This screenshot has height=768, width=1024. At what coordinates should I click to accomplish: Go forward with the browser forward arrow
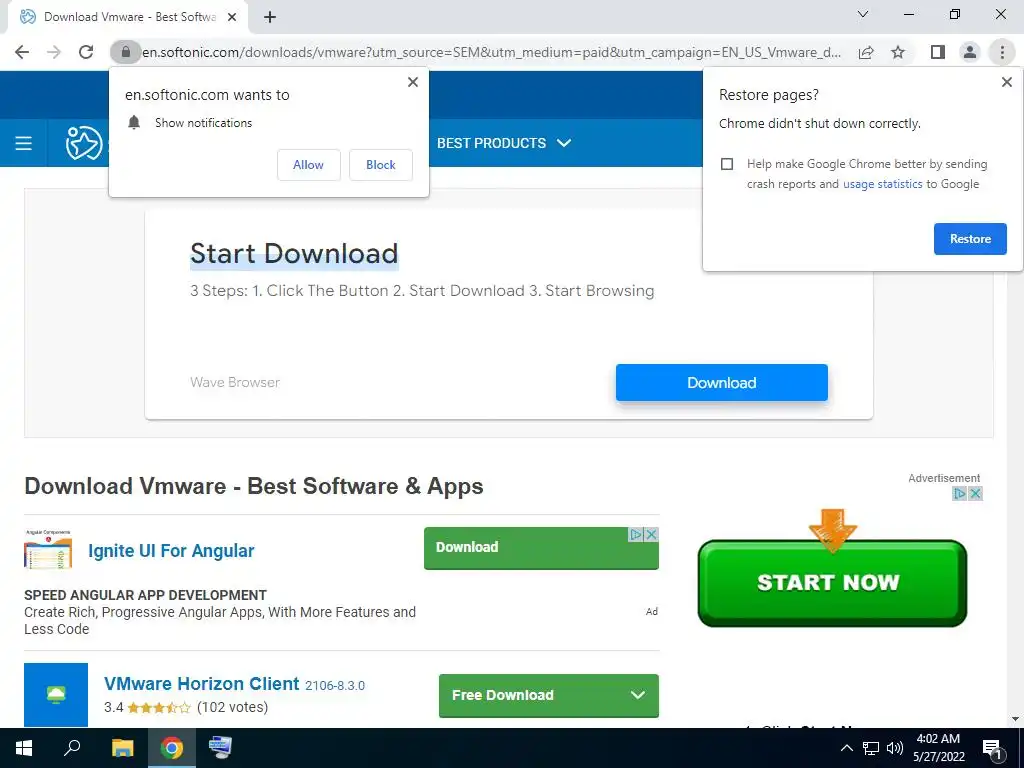[54, 52]
